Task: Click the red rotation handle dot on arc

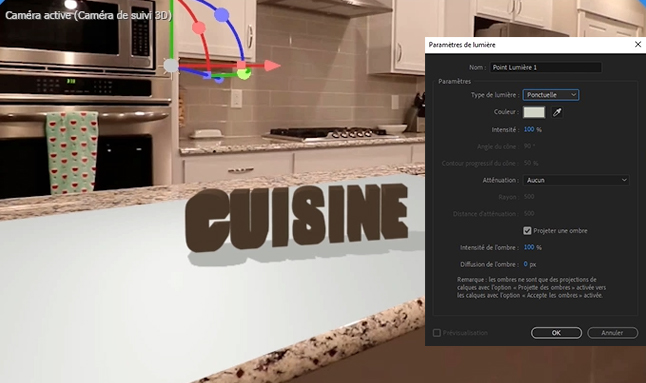Action: [x=199, y=28]
